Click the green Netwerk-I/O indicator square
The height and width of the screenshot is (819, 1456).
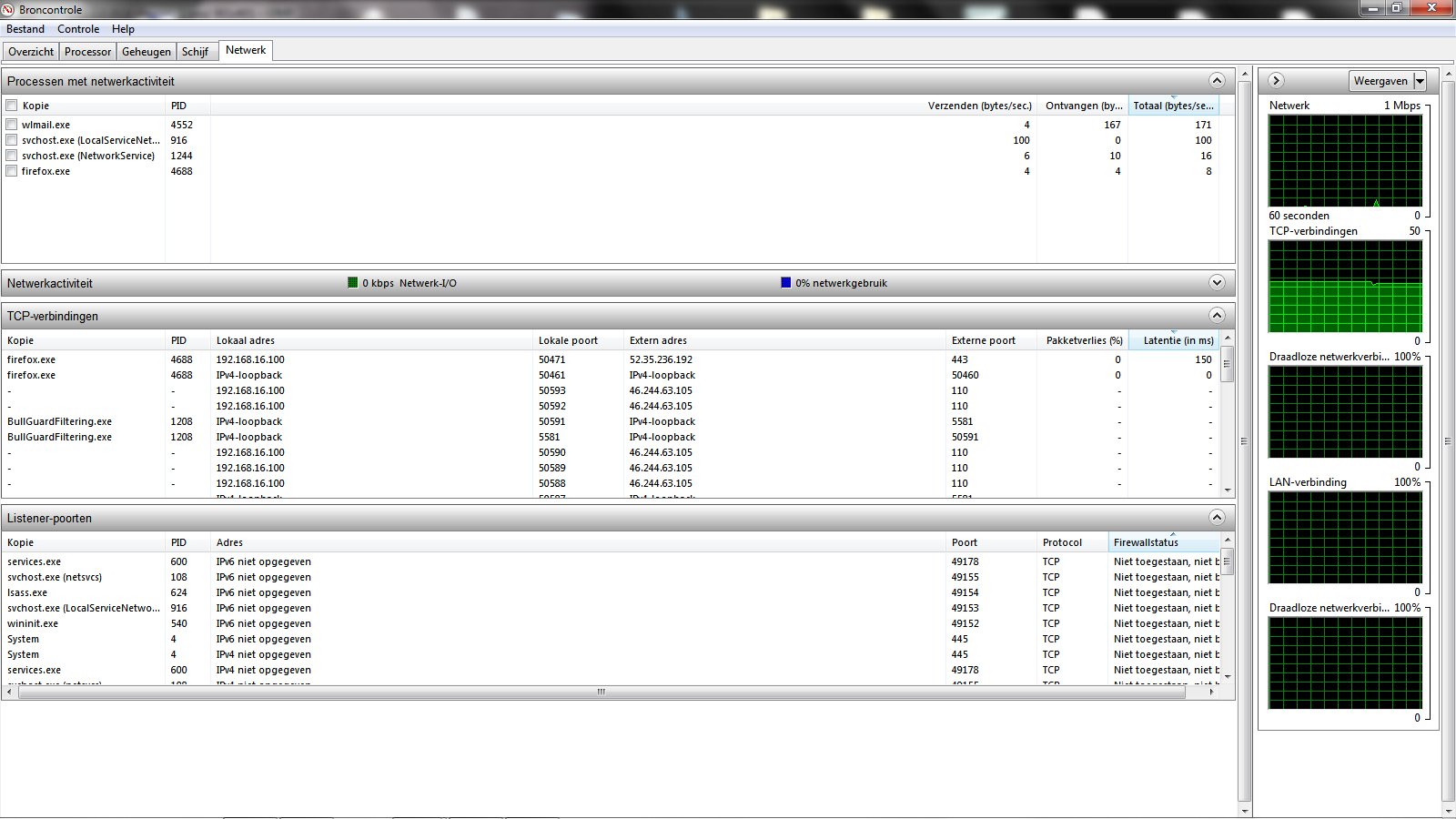[x=353, y=283]
